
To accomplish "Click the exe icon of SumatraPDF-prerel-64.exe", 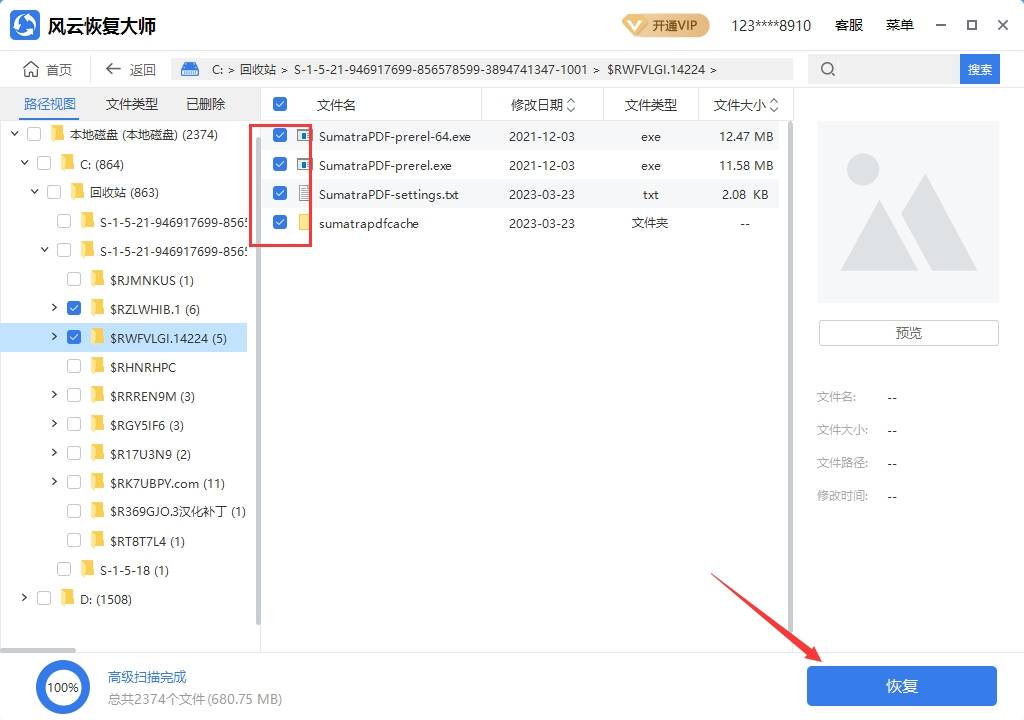I will 304,136.
